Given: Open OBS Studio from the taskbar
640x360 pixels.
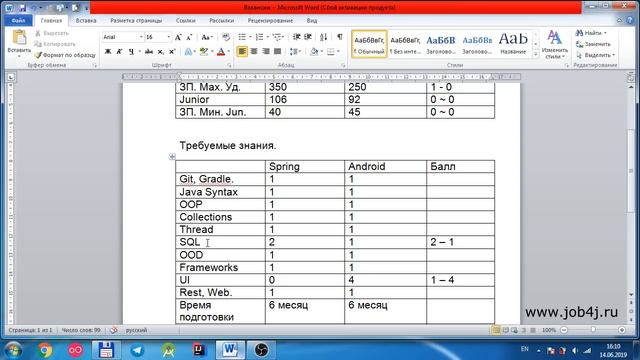Looking at the screenshot, I should coord(261,350).
